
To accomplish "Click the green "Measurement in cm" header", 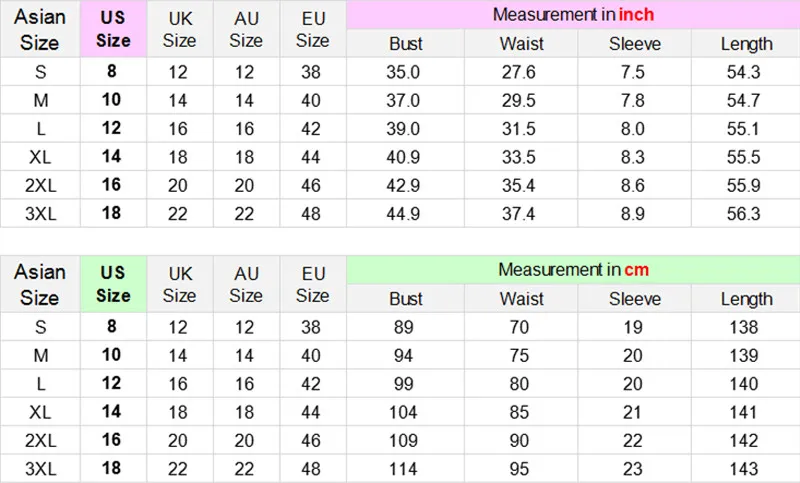I will pyautogui.click(x=573, y=270).
